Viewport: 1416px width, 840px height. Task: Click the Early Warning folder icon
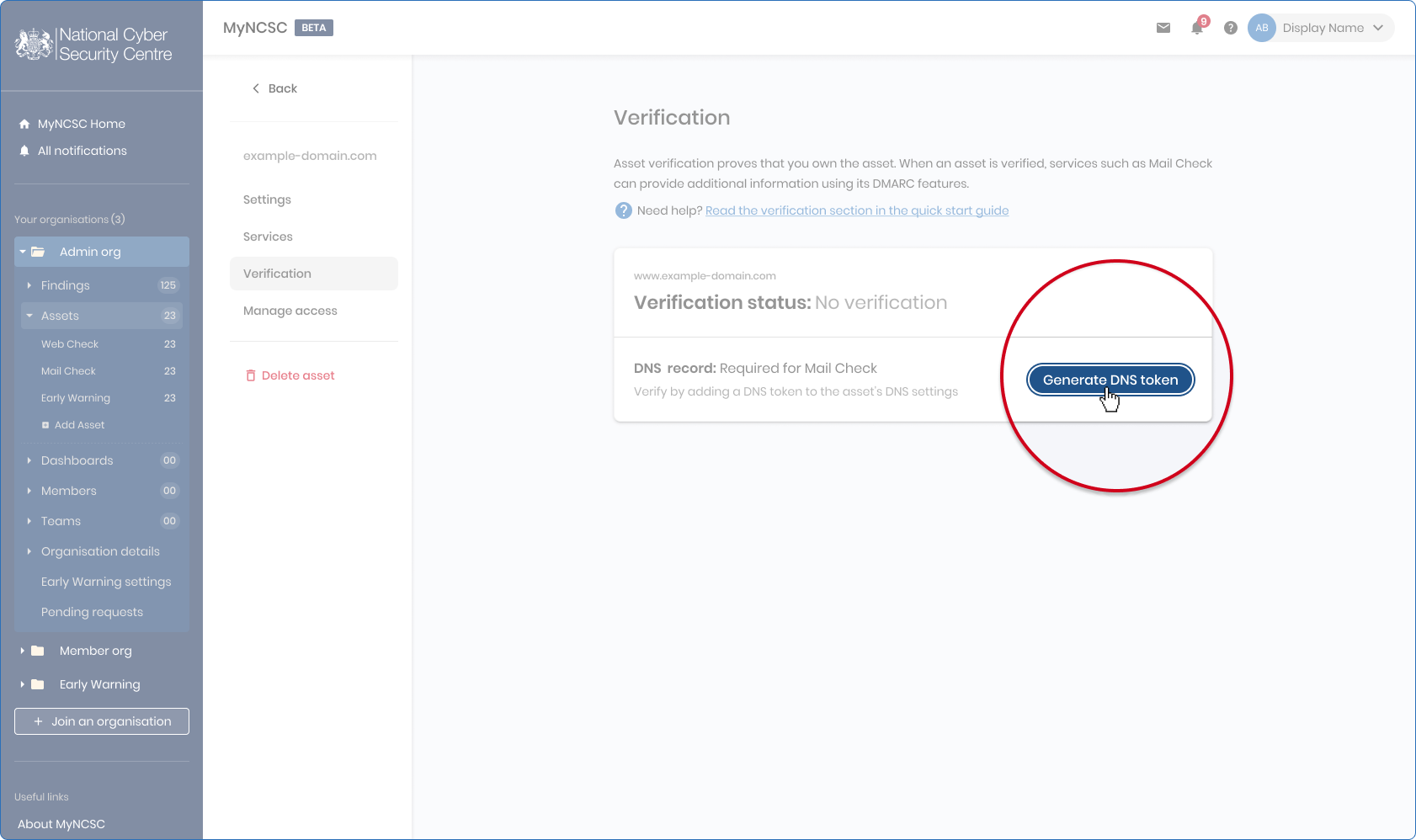point(38,684)
